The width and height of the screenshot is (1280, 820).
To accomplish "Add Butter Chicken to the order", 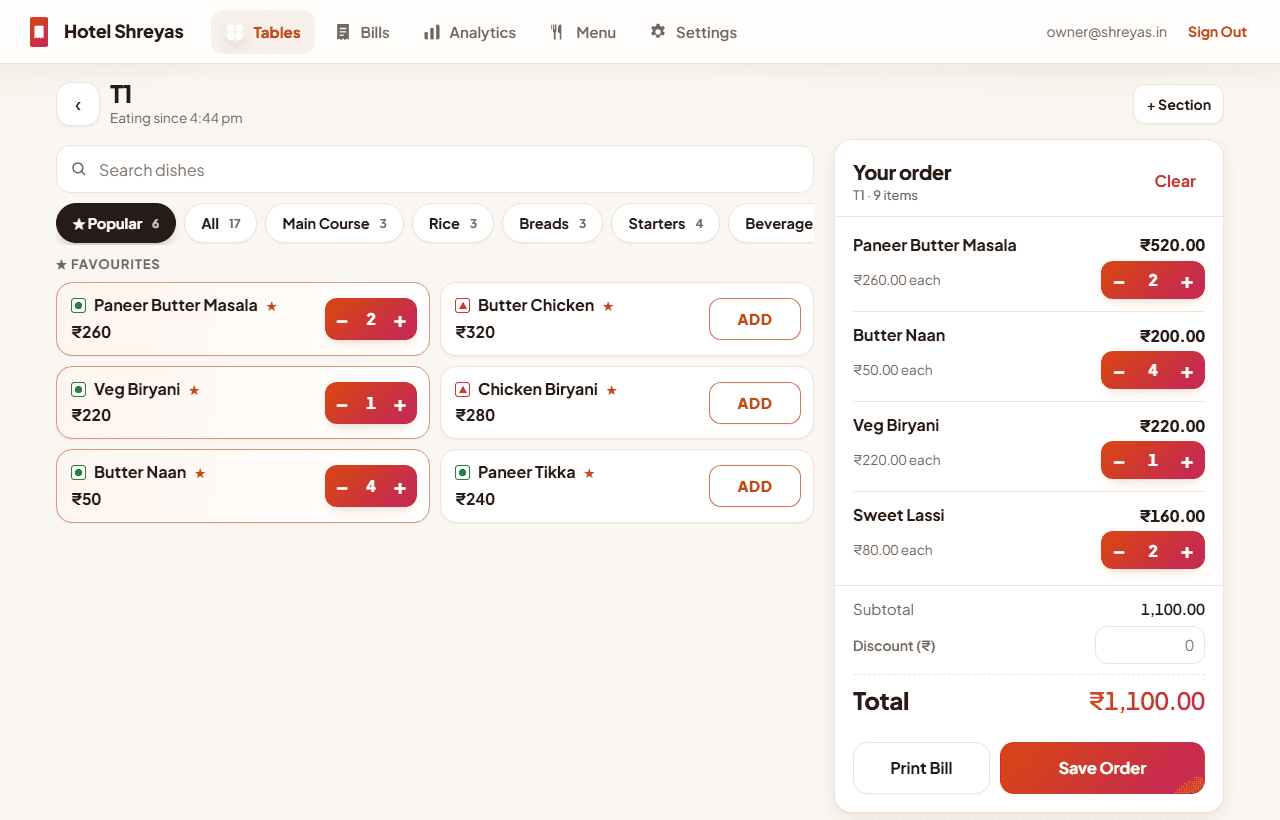I will click(755, 319).
